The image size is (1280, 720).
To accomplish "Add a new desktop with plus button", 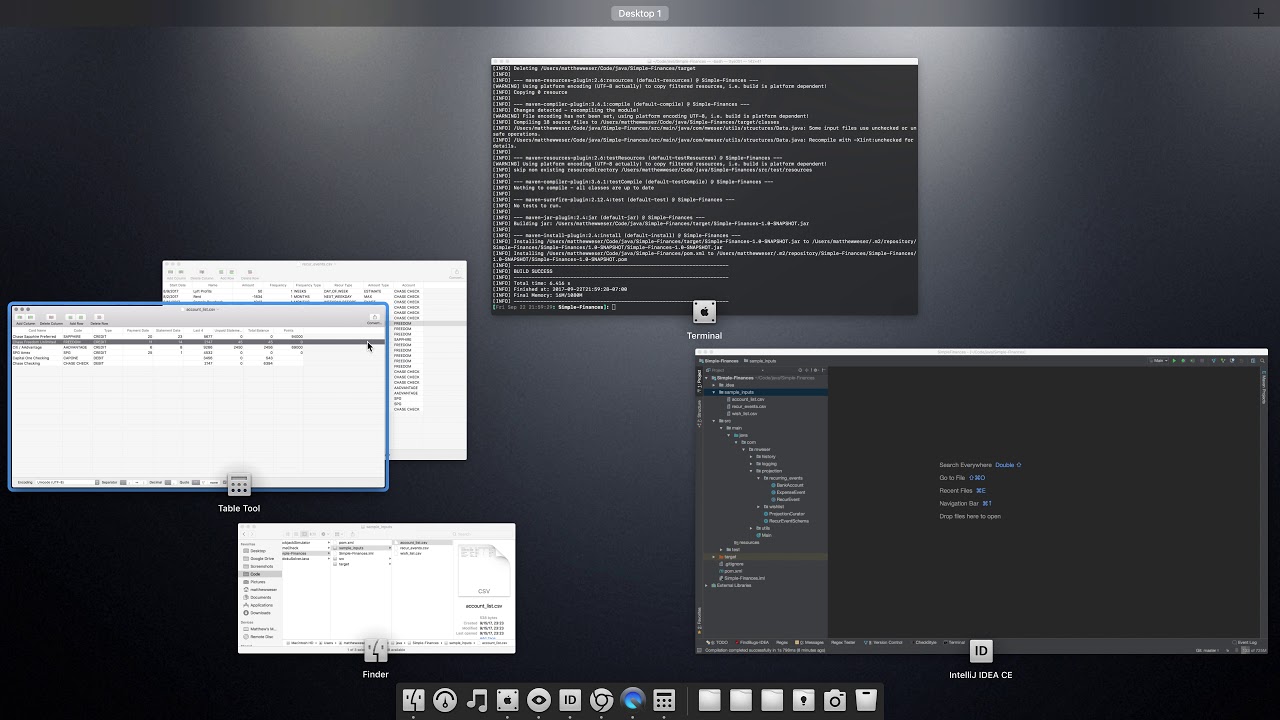I will click(1258, 13).
